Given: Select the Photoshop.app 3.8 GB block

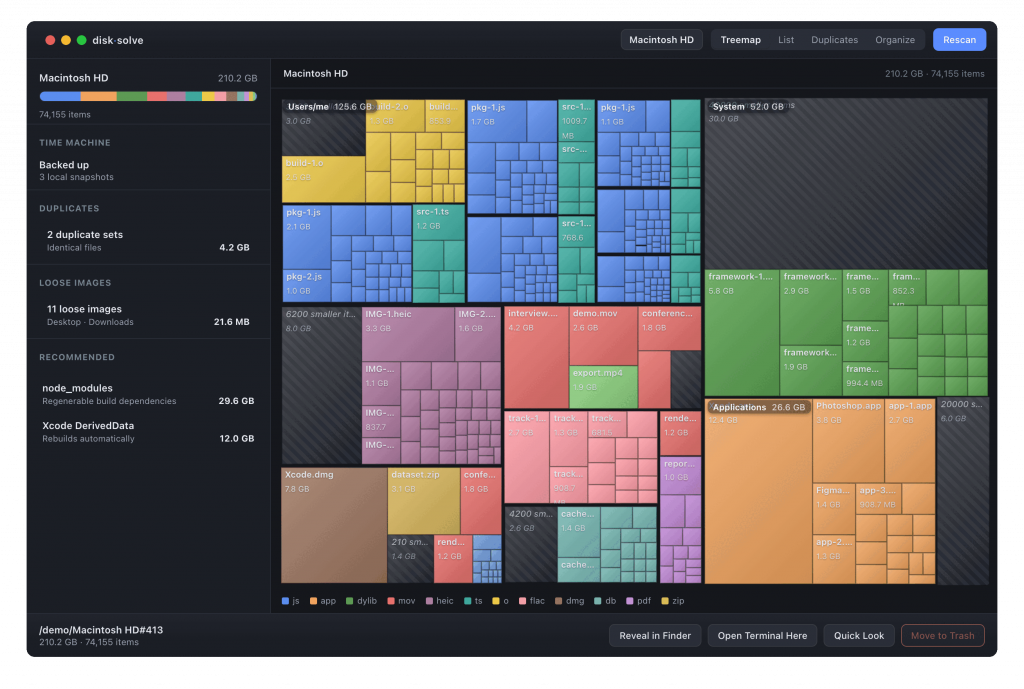Looking at the screenshot, I should click(x=848, y=441).
